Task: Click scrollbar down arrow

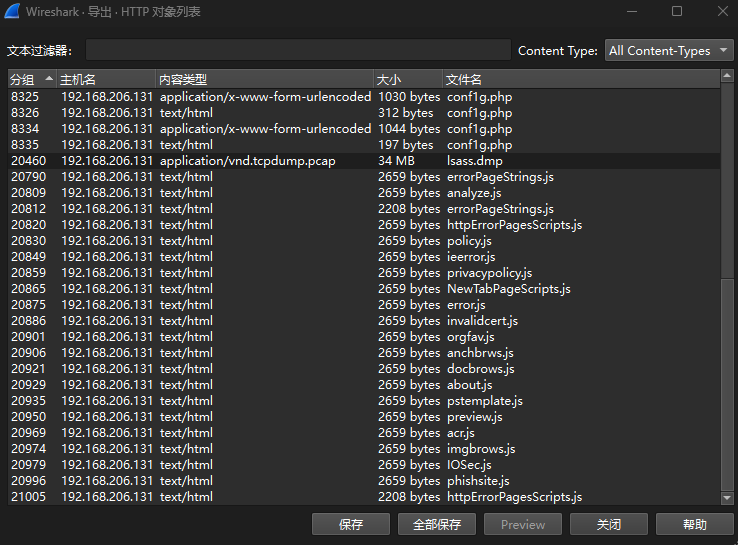Action: (727, 498)
